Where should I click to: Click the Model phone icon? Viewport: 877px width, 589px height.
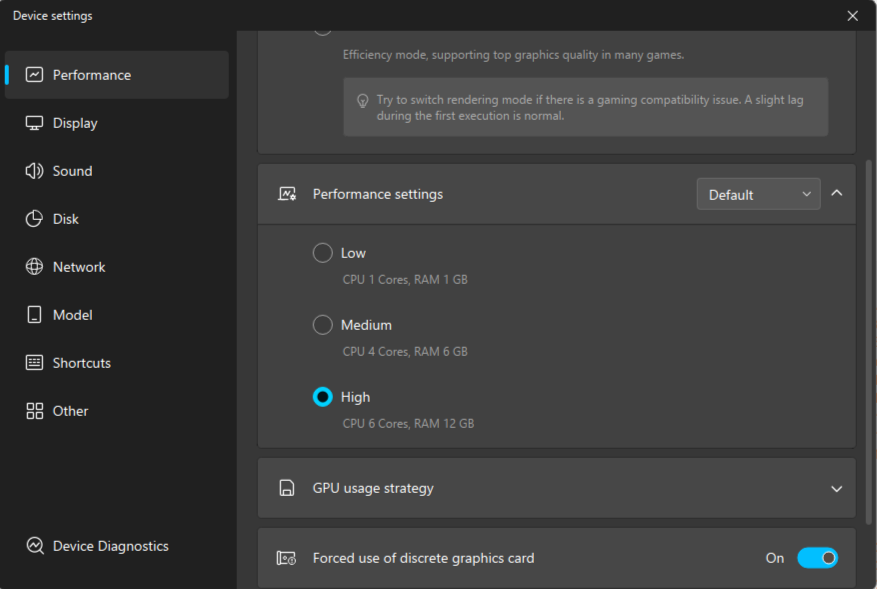tap(35, 315)
